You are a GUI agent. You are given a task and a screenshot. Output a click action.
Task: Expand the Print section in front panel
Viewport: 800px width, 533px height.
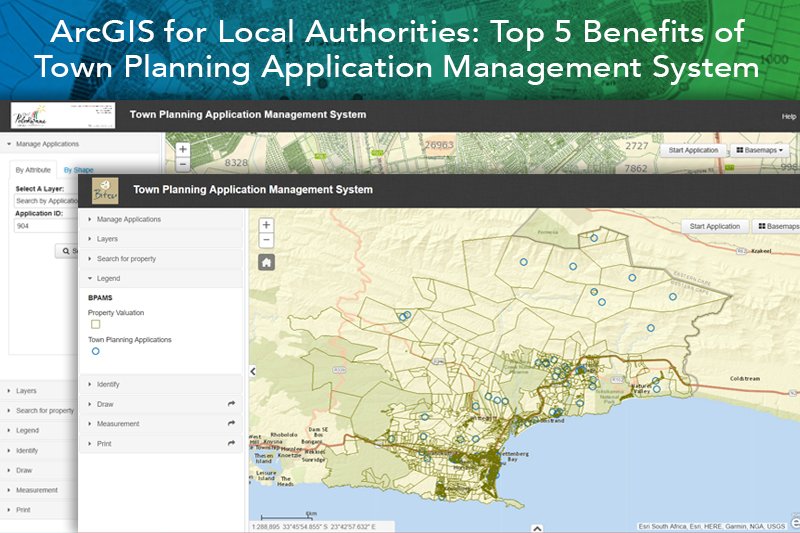(x=161, y=444)
